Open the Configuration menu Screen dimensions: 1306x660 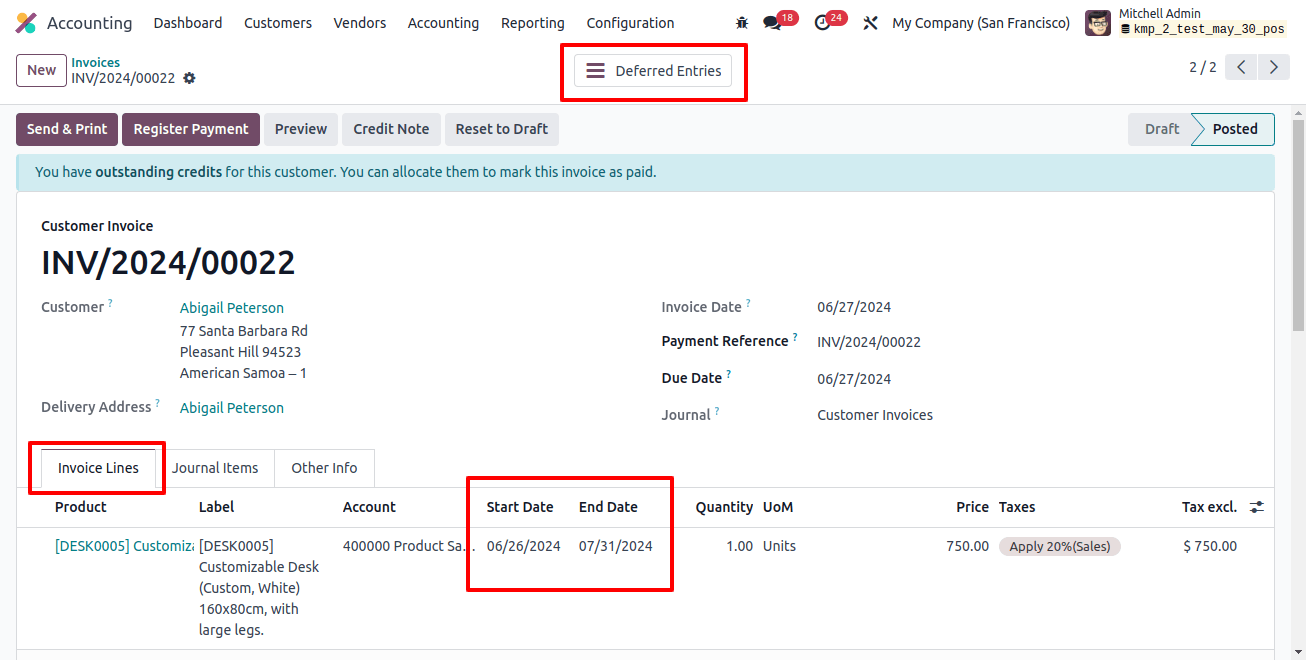tap(630, 23)
